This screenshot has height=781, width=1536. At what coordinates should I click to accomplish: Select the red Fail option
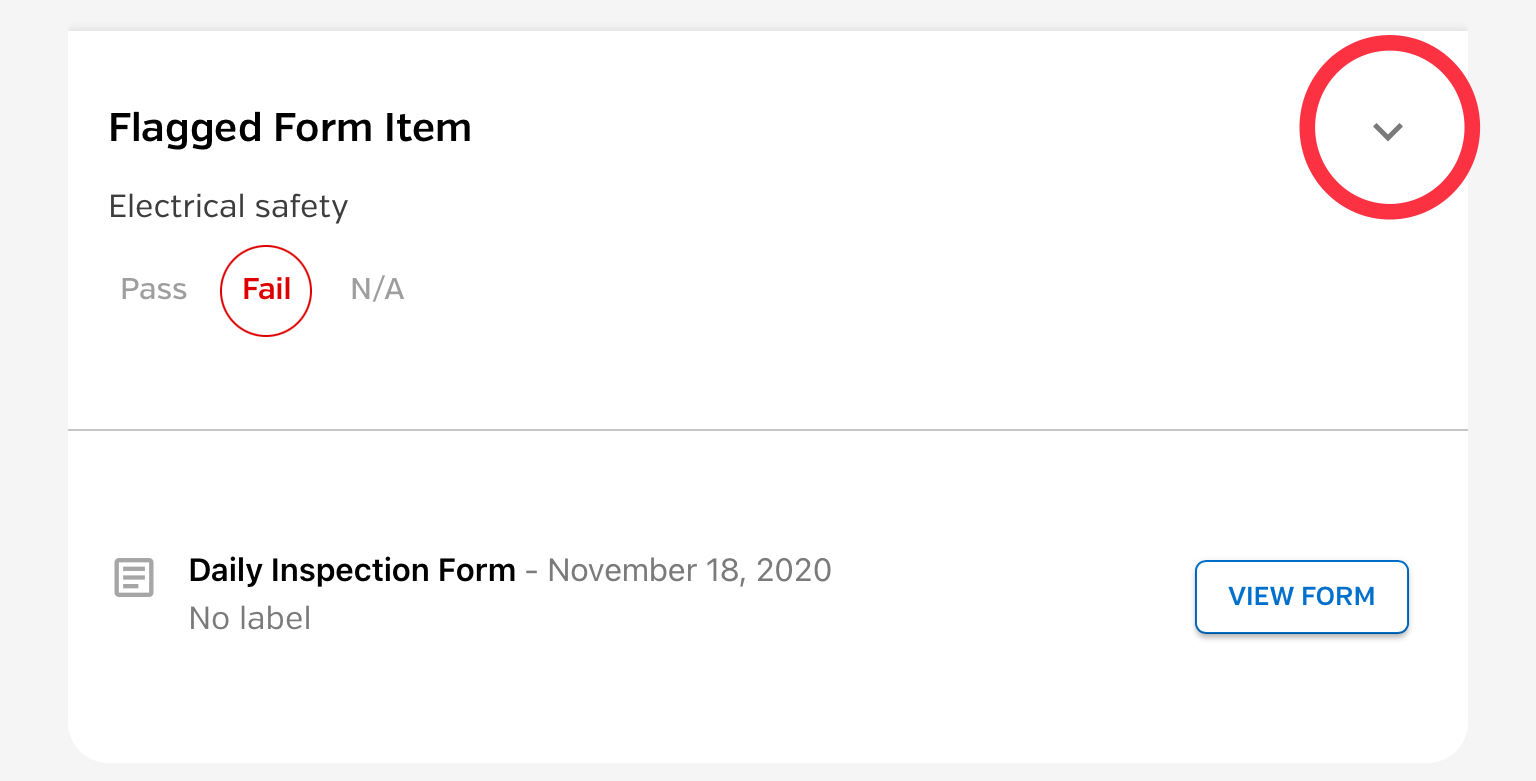266,290
